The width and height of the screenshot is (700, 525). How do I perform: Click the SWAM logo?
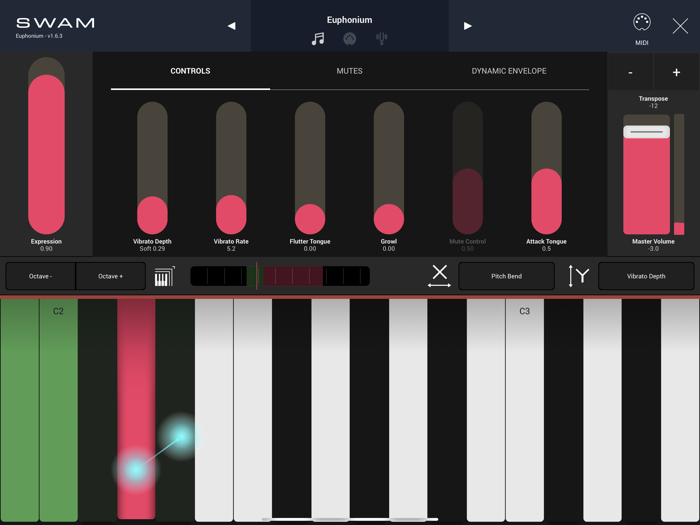55,23
